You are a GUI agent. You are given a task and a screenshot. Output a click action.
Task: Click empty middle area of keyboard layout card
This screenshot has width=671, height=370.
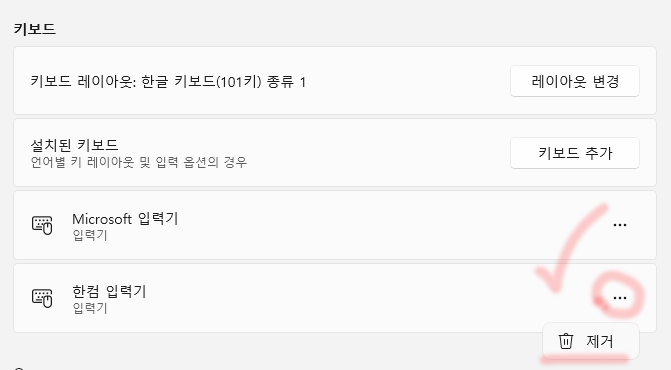coord(407,81)
